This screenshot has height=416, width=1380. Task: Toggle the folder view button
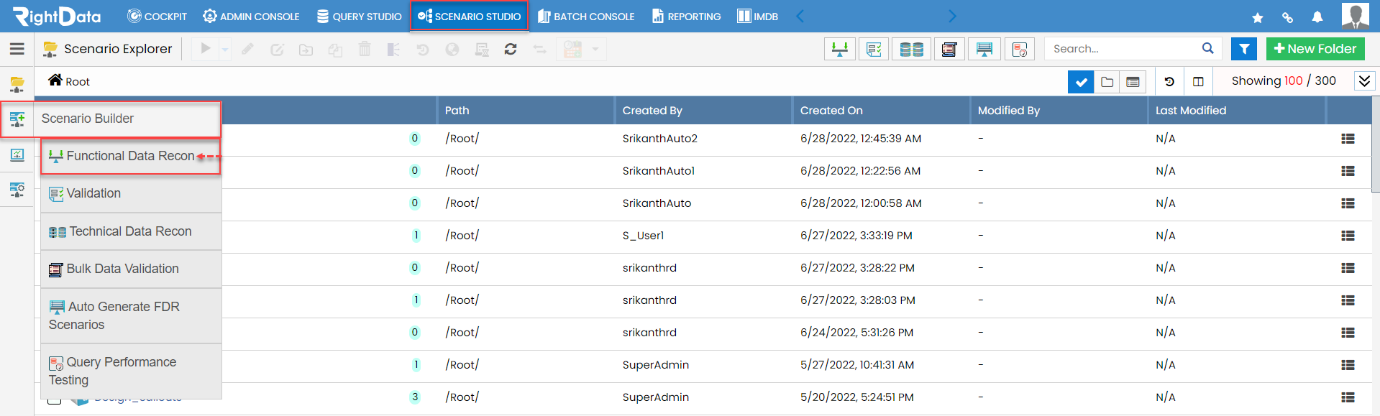coord(1107,81)
